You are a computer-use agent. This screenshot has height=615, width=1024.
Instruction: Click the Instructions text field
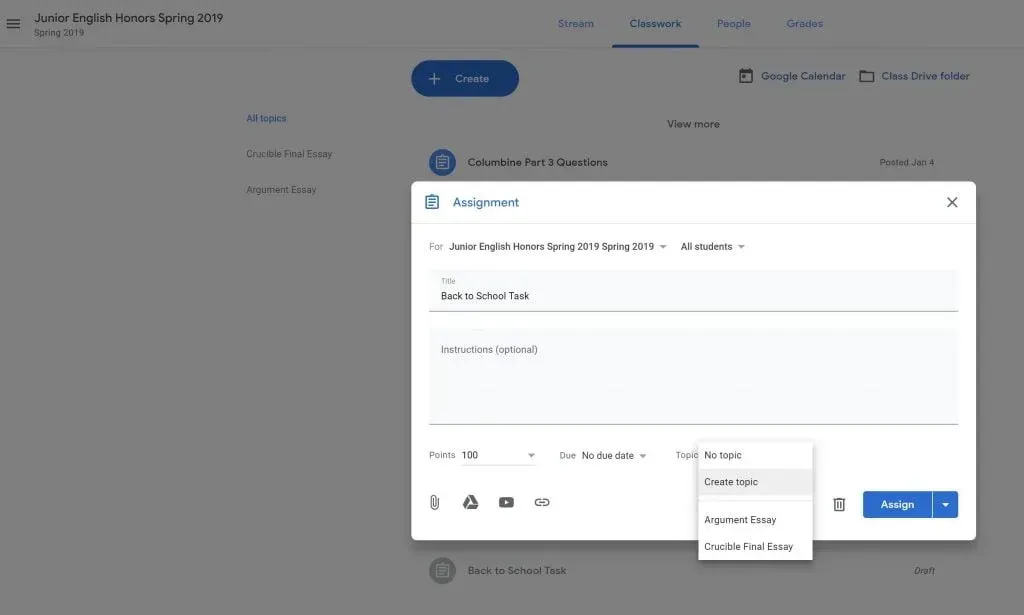(693, 378)
